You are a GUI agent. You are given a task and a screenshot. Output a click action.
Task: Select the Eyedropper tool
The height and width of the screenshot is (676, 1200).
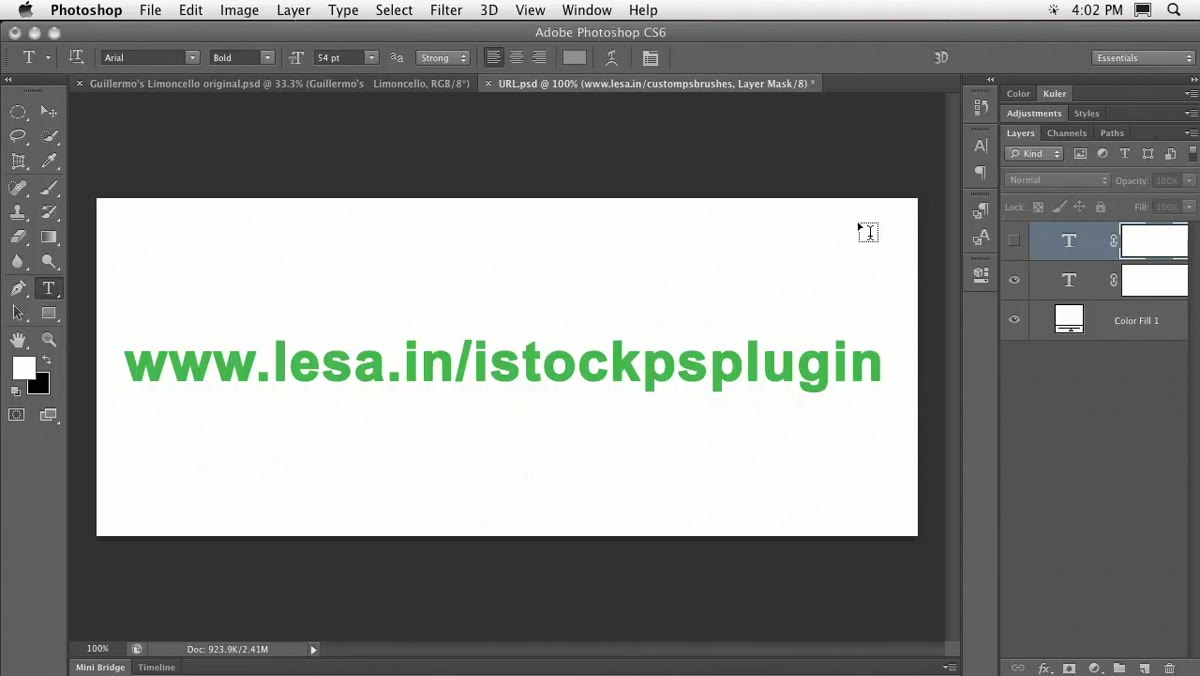click(x=49, y=161)
